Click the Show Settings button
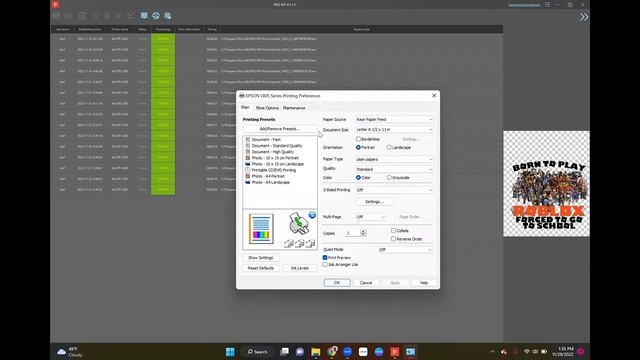The image size is (640, 360). 260,258
